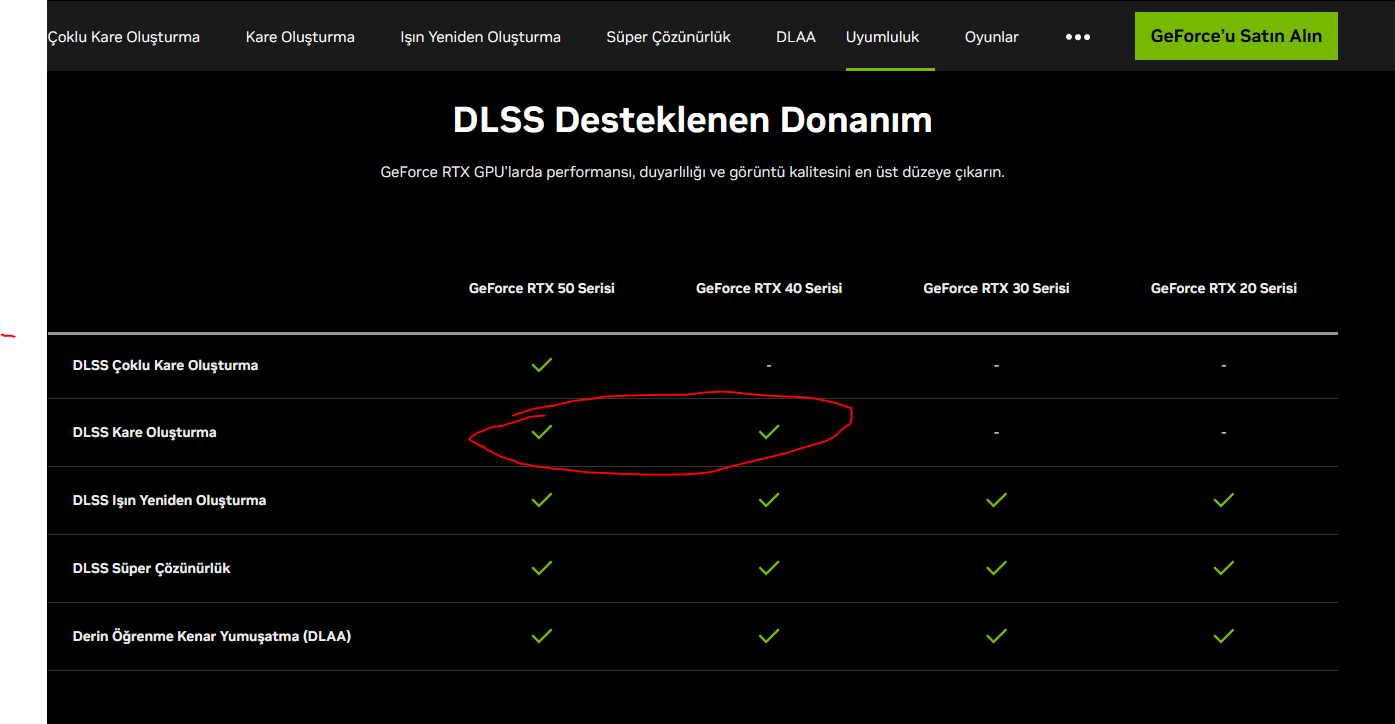Image resolution: width=1395 pixels, height=724 pixels.
Task: Select the Uyumluluk tab
Action: (x=882, y=37)
